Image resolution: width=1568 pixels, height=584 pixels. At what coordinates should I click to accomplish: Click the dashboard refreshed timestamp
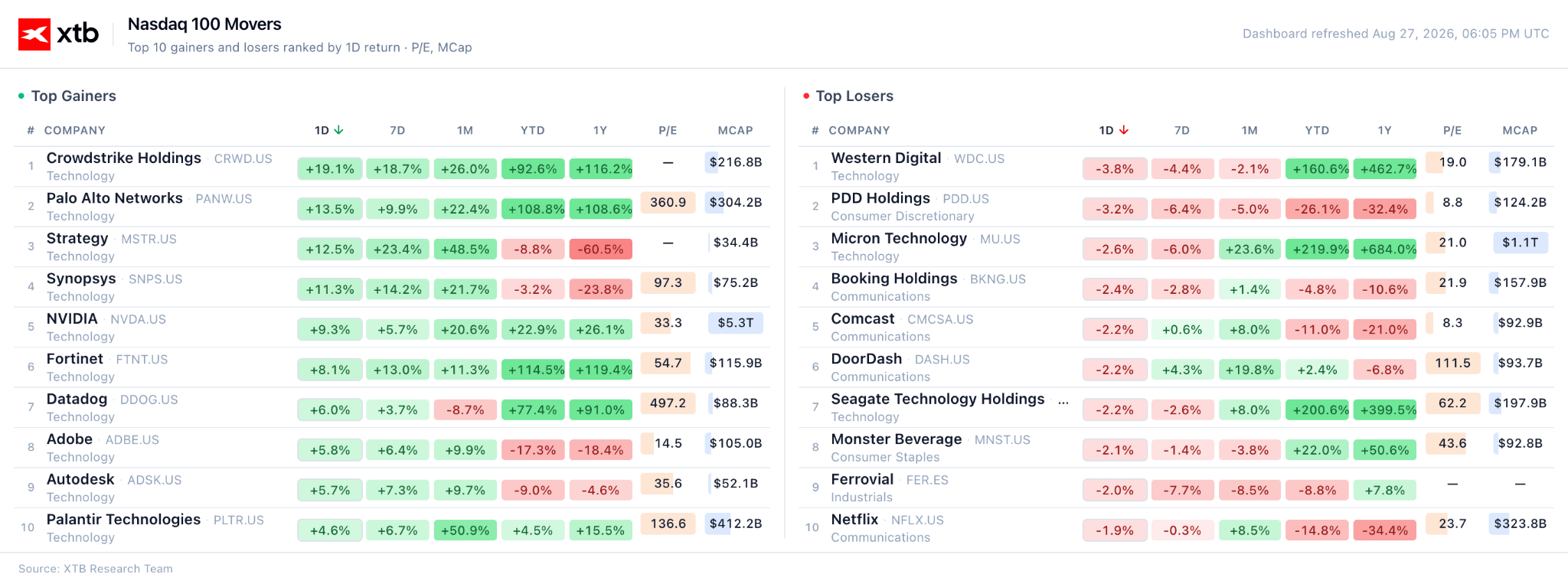(x=1396, y=34)
